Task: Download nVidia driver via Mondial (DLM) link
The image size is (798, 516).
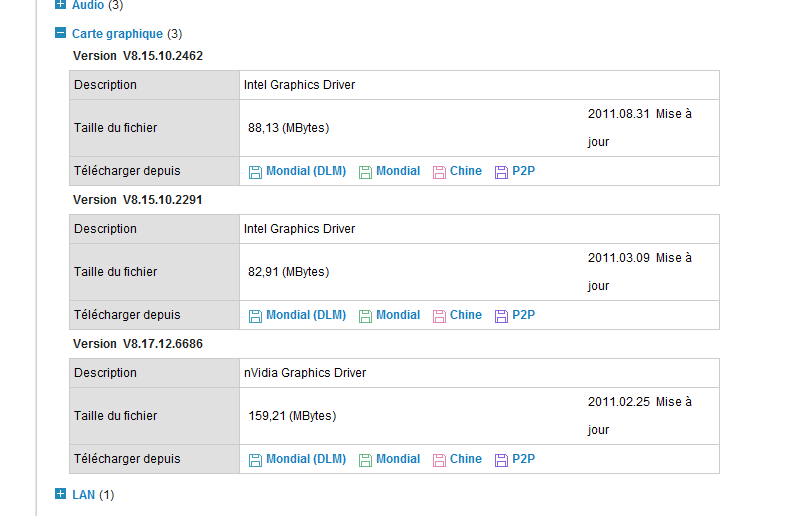Action: pos(305,459)
